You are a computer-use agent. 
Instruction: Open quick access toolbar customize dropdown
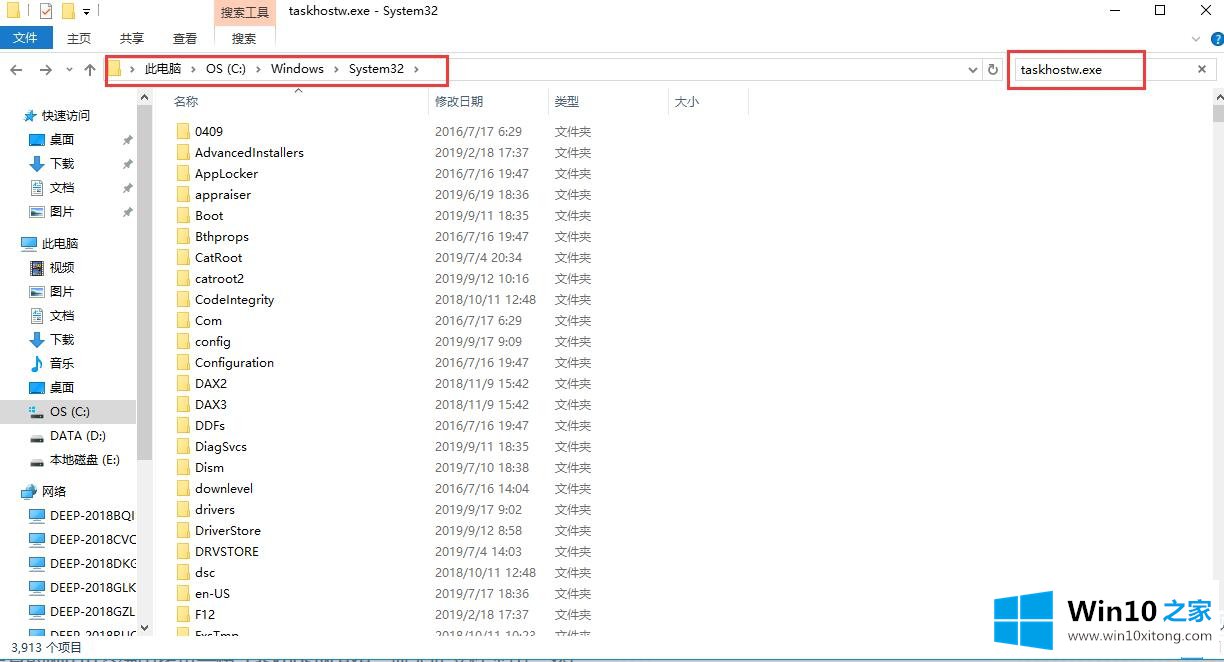tap(87, 12)
